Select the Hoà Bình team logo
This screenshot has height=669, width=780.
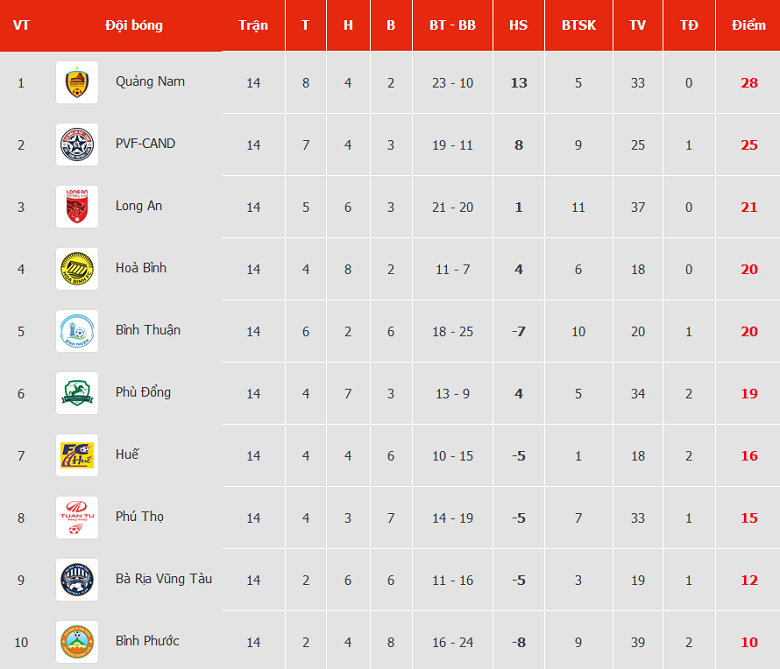tap(77, 269)
